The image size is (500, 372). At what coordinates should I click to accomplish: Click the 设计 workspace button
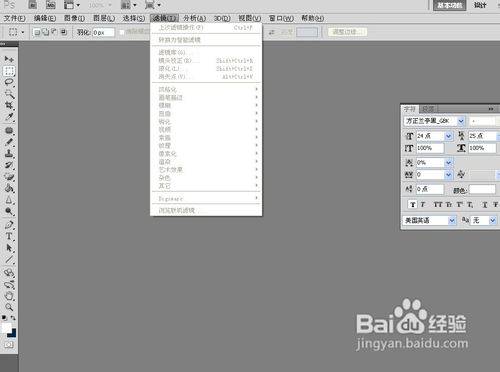click(x=480, y=5)
